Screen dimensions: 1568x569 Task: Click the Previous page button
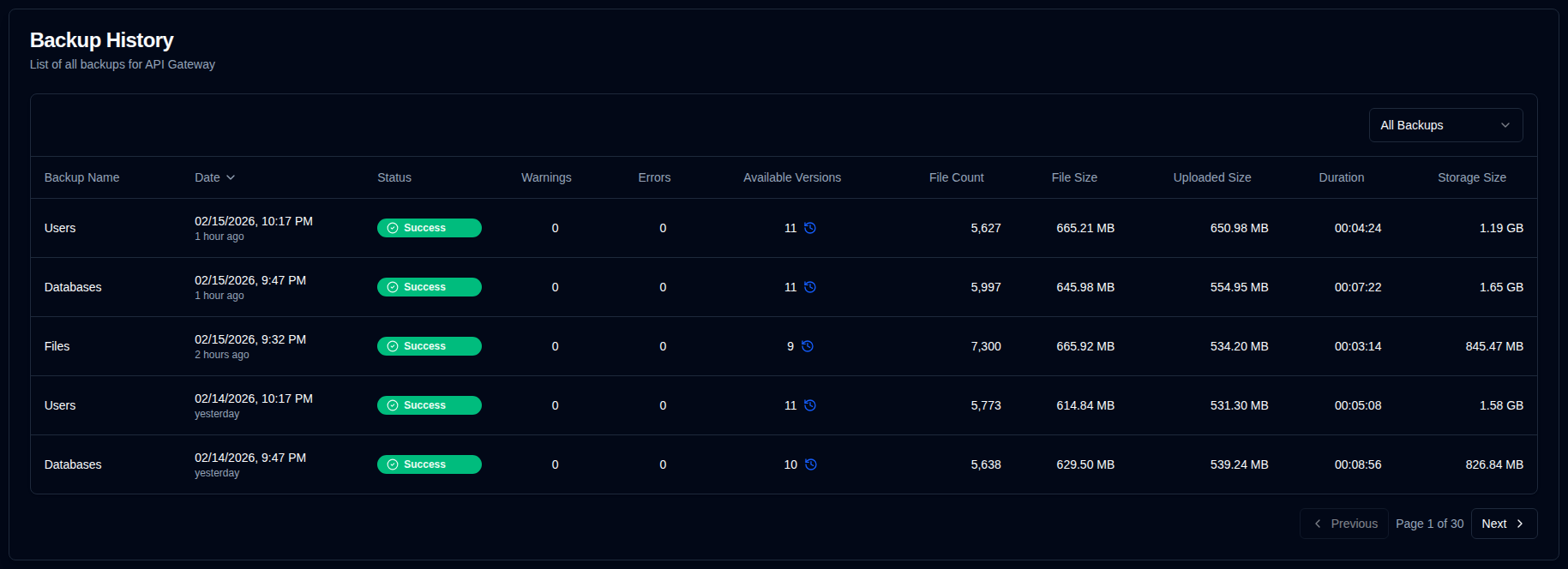pos(1344,524)
